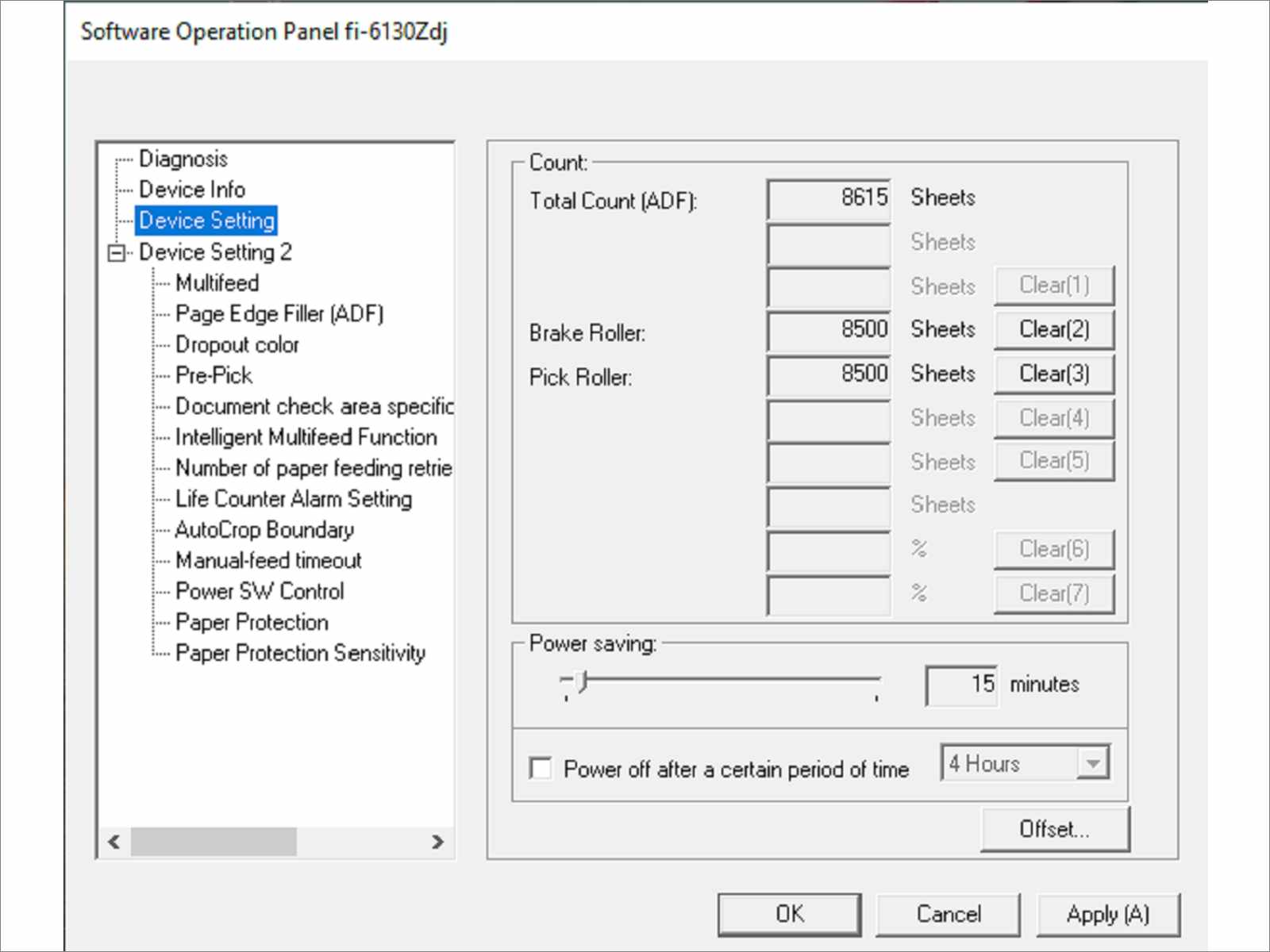Open the Multifeed settings
1270x952 pixels.
pyautogui.click(x=217, y=283)
